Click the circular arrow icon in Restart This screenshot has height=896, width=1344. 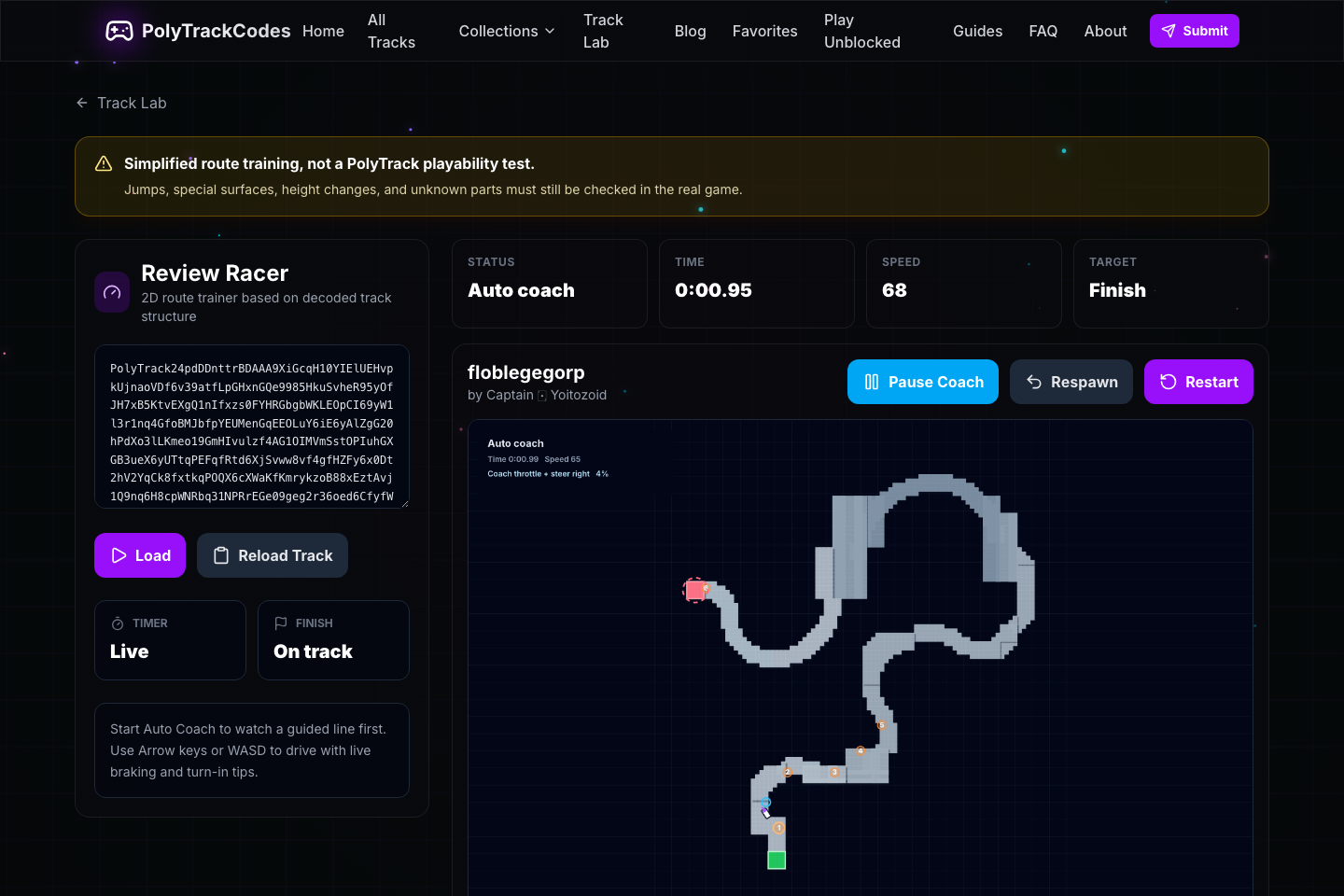[x=1169, y=382]
